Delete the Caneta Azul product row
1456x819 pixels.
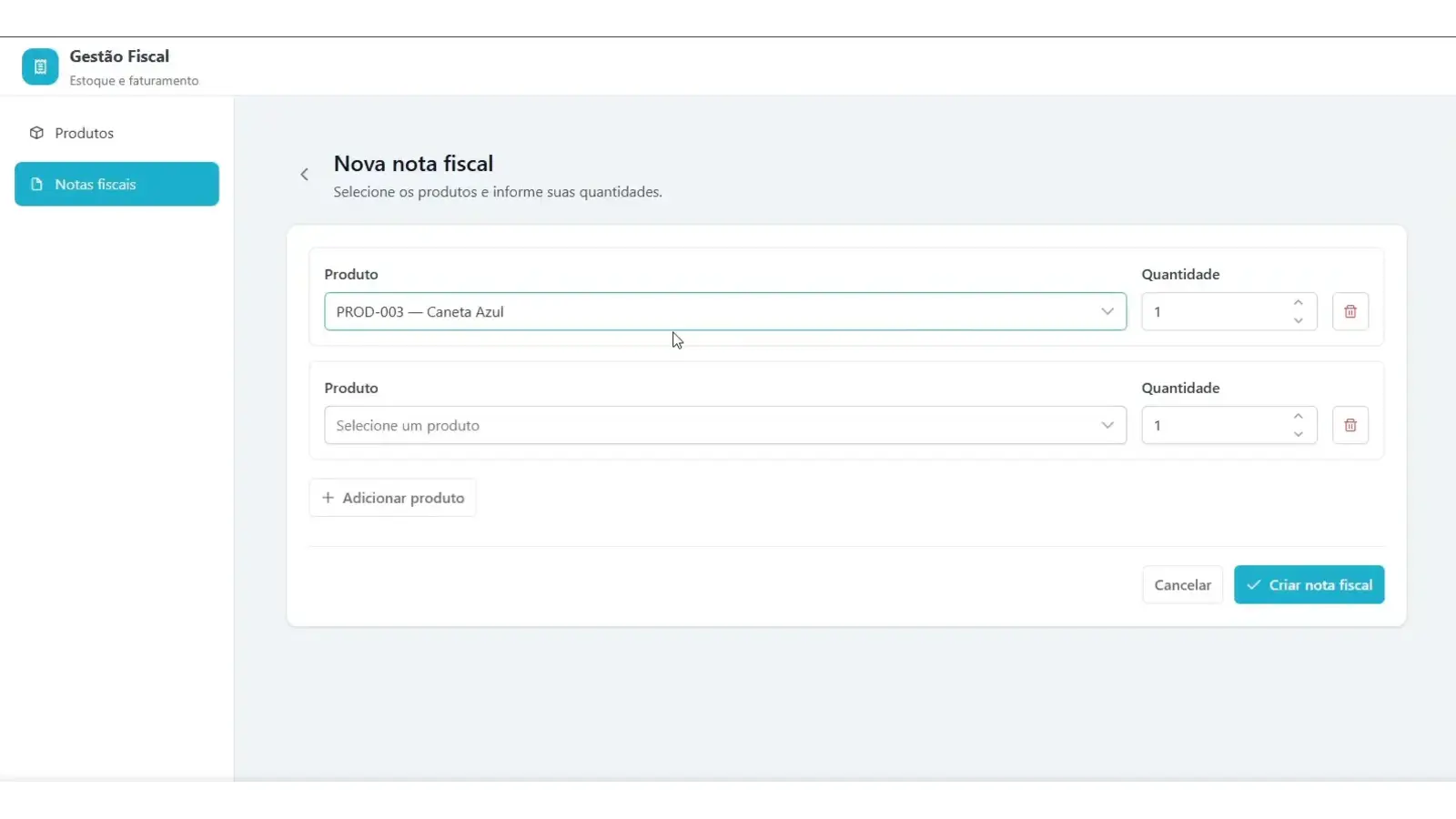click(1350, 311)
